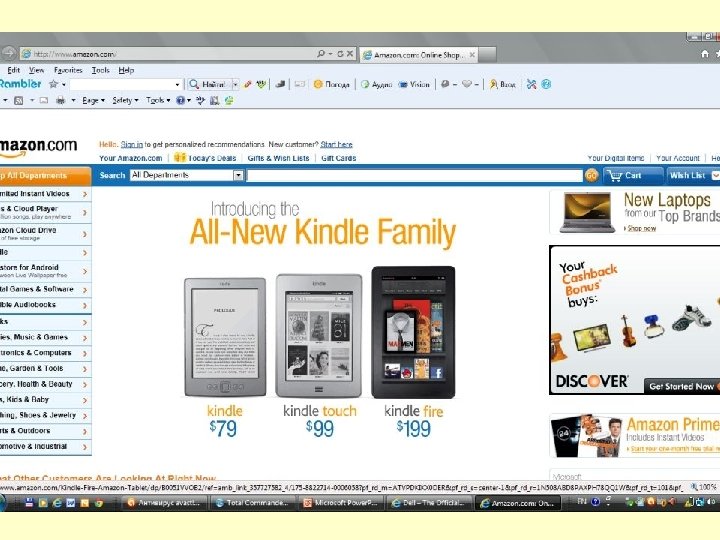
Task: Go to browser Home via house icon
Action: (705, 54)
